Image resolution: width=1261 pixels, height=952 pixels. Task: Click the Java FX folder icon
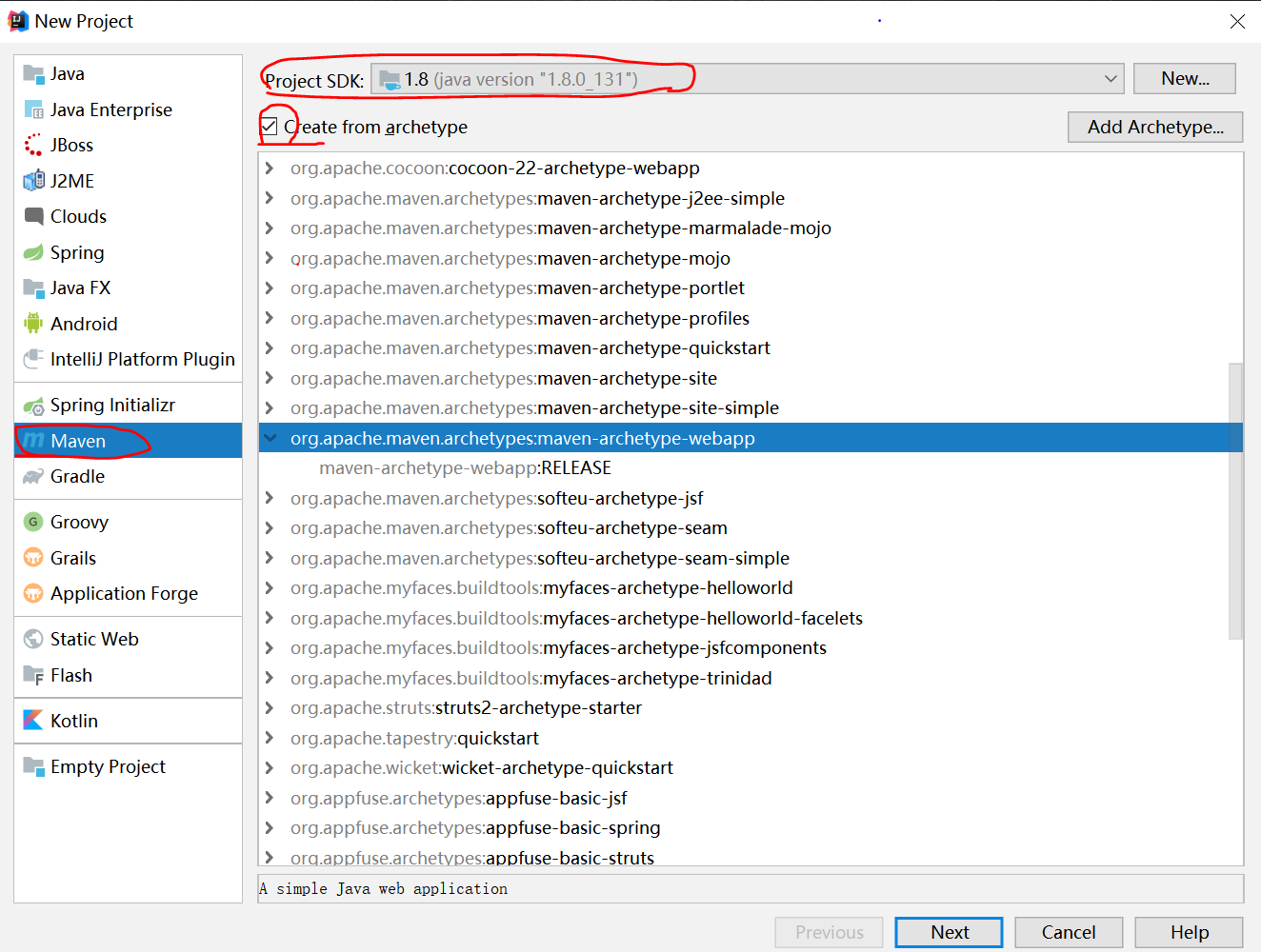[33, 288]
